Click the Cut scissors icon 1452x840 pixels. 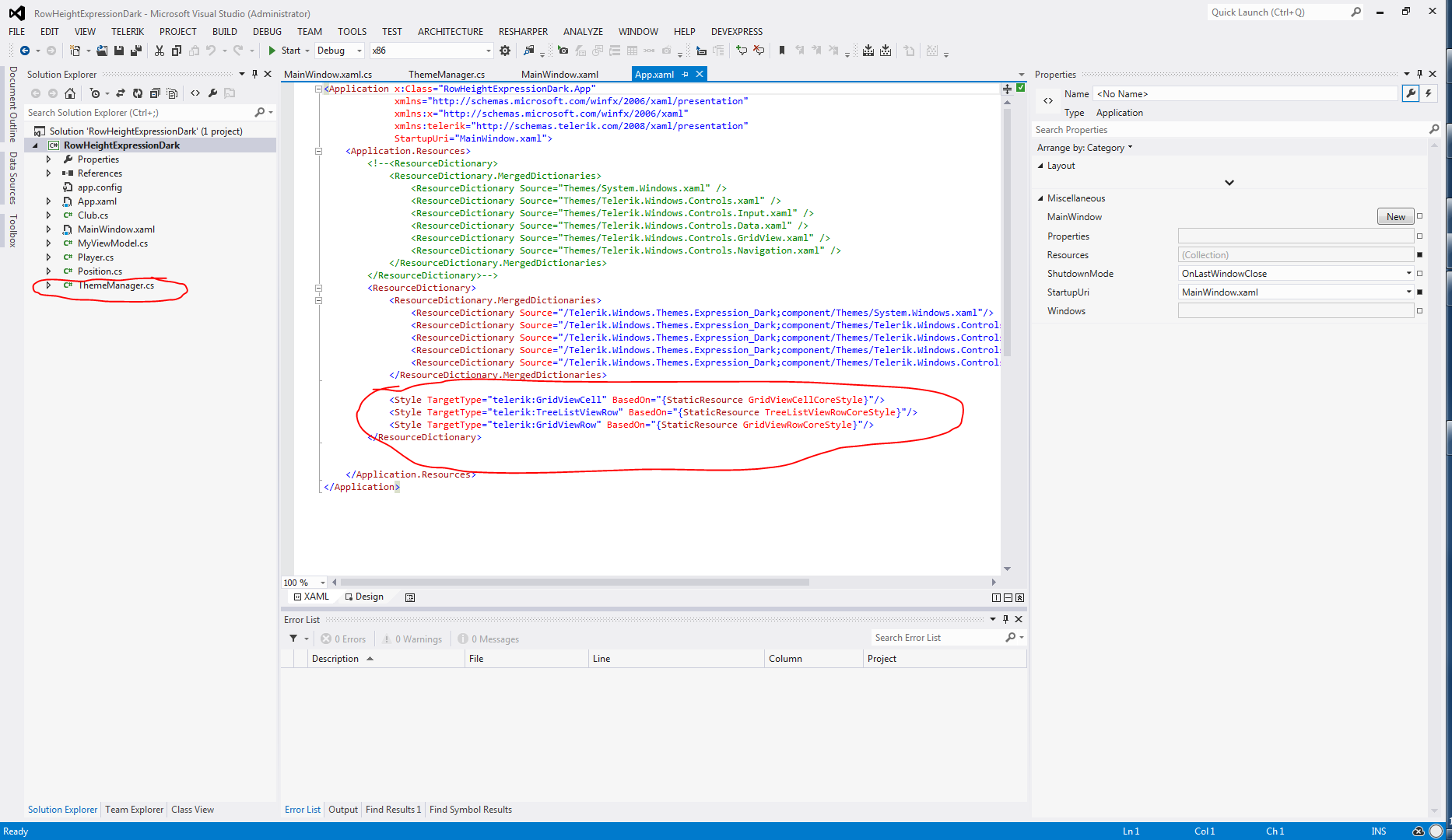[160, 51]
